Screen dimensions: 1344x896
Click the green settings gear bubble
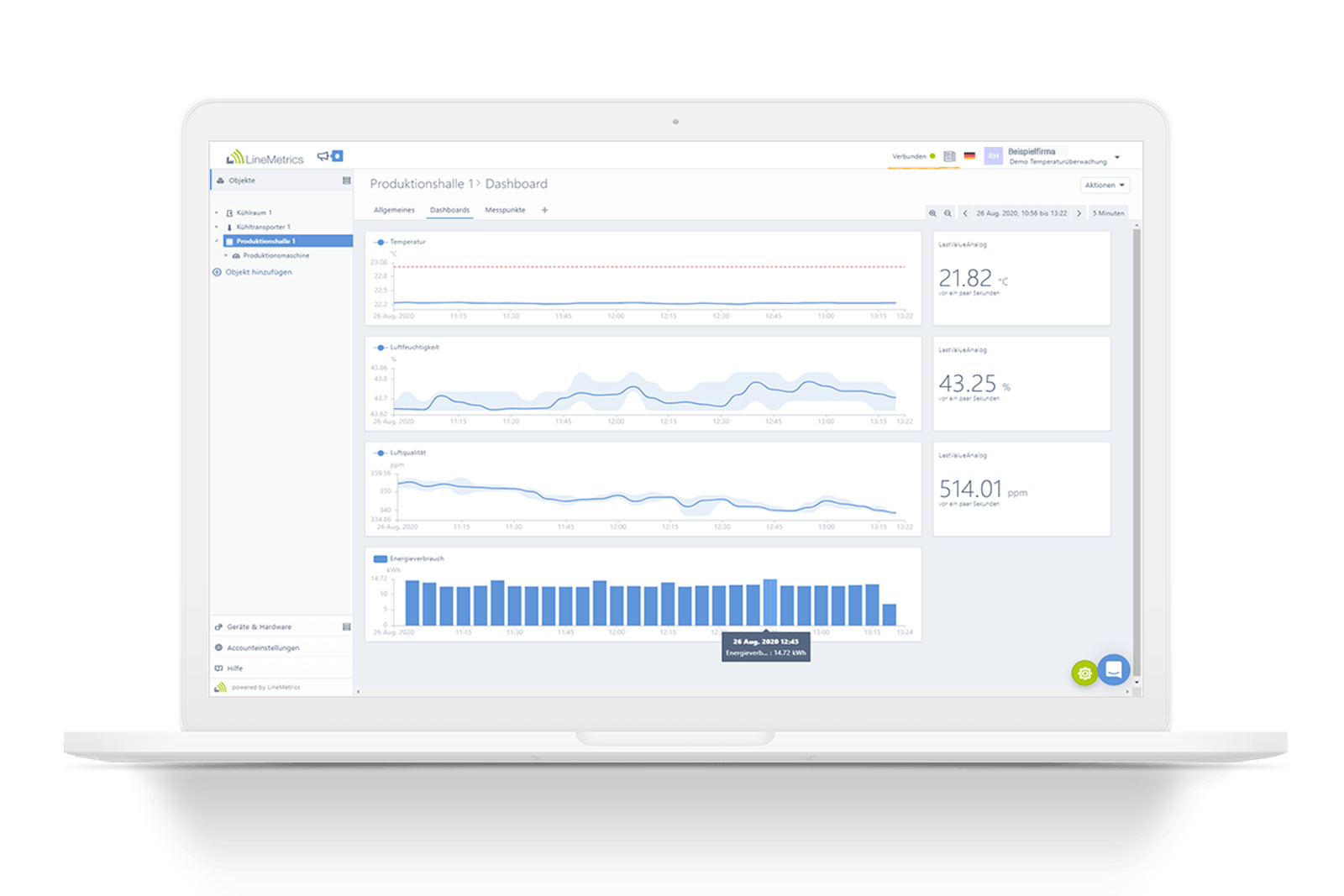click(1085, 673)
